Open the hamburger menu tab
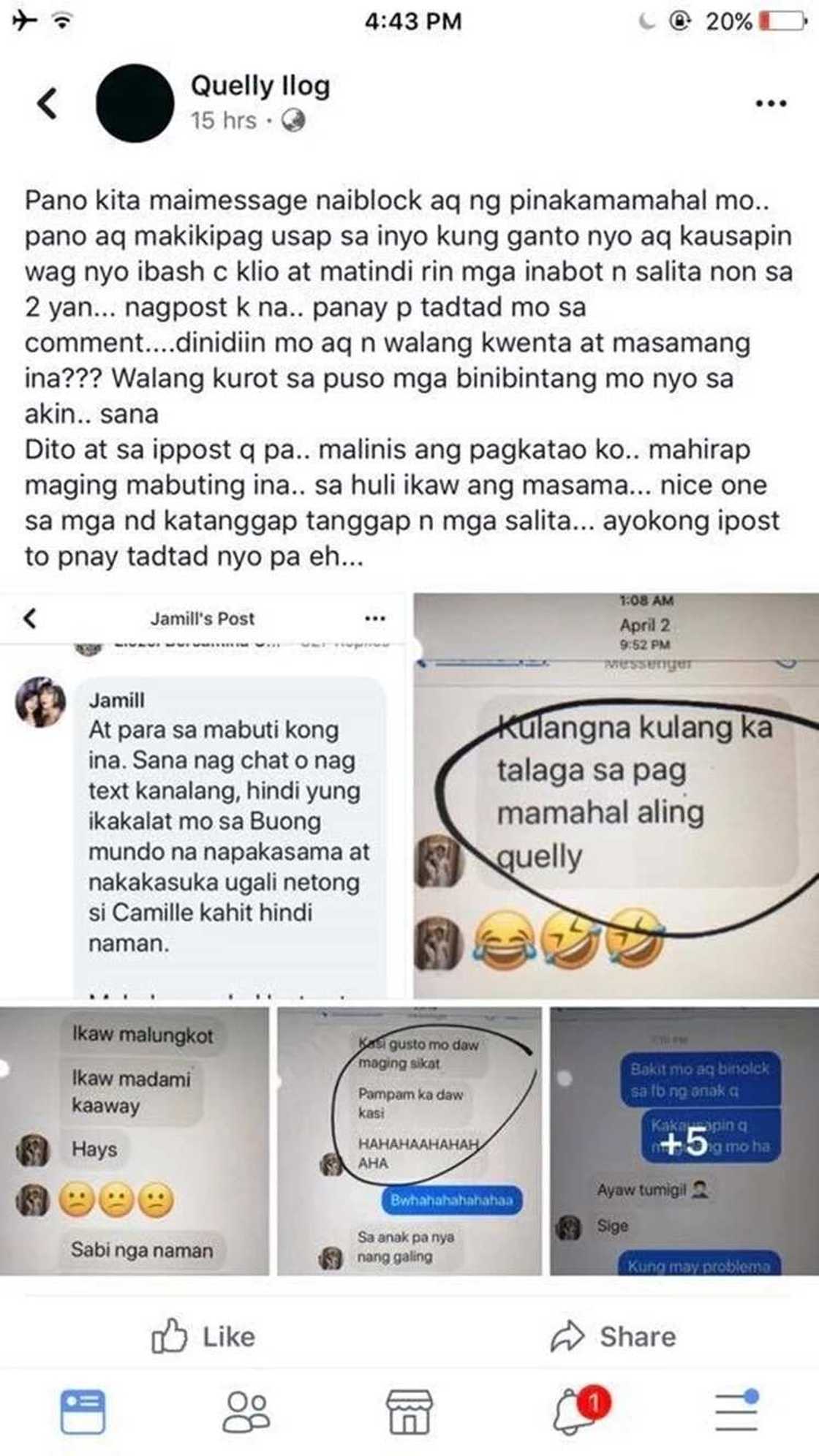Screen dimensions: 819x1456 (736, 1410)
